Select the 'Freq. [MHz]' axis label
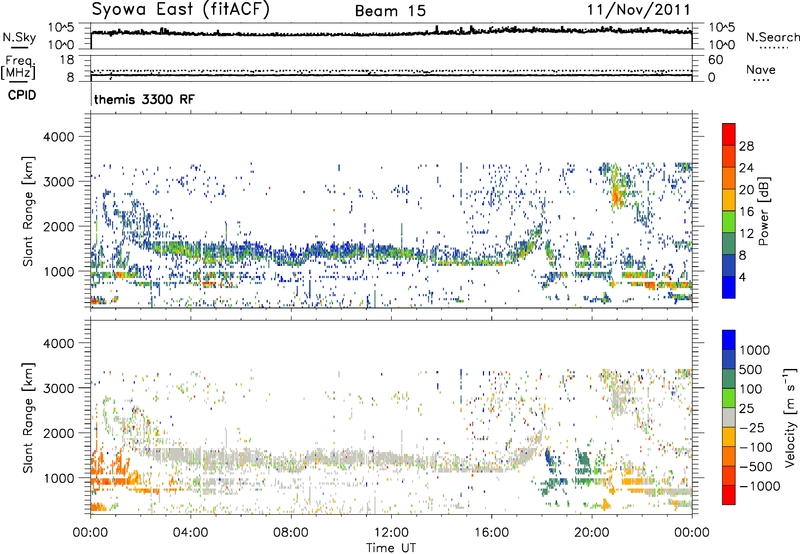800x554 pixels. (18, 68)
